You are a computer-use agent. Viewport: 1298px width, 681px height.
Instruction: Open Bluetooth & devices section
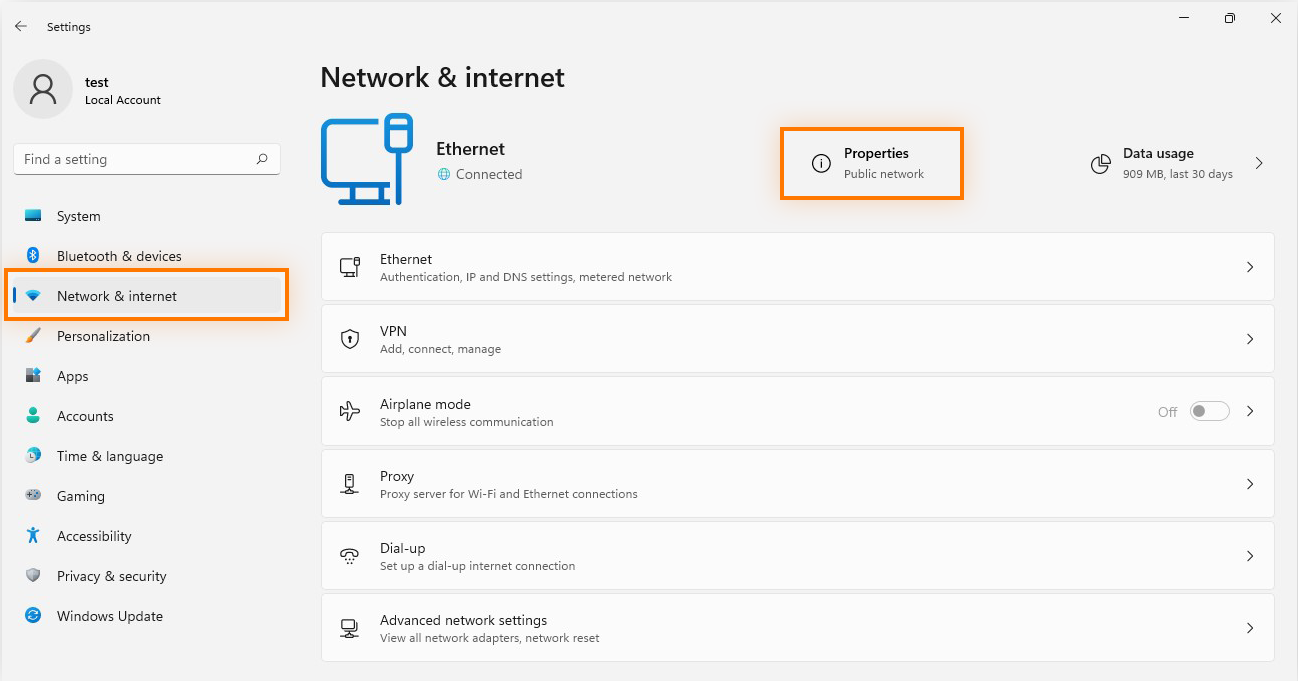click(119, 256)
